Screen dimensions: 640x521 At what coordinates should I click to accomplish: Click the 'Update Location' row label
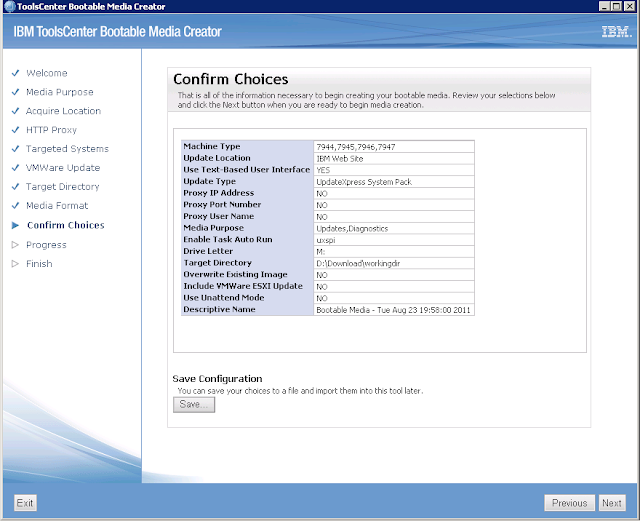(x=217, y=158)
